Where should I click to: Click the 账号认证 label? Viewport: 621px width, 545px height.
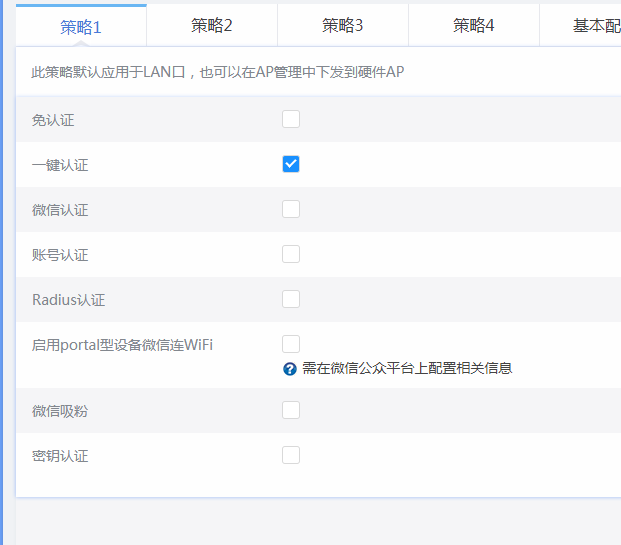[x=60, y=255]
